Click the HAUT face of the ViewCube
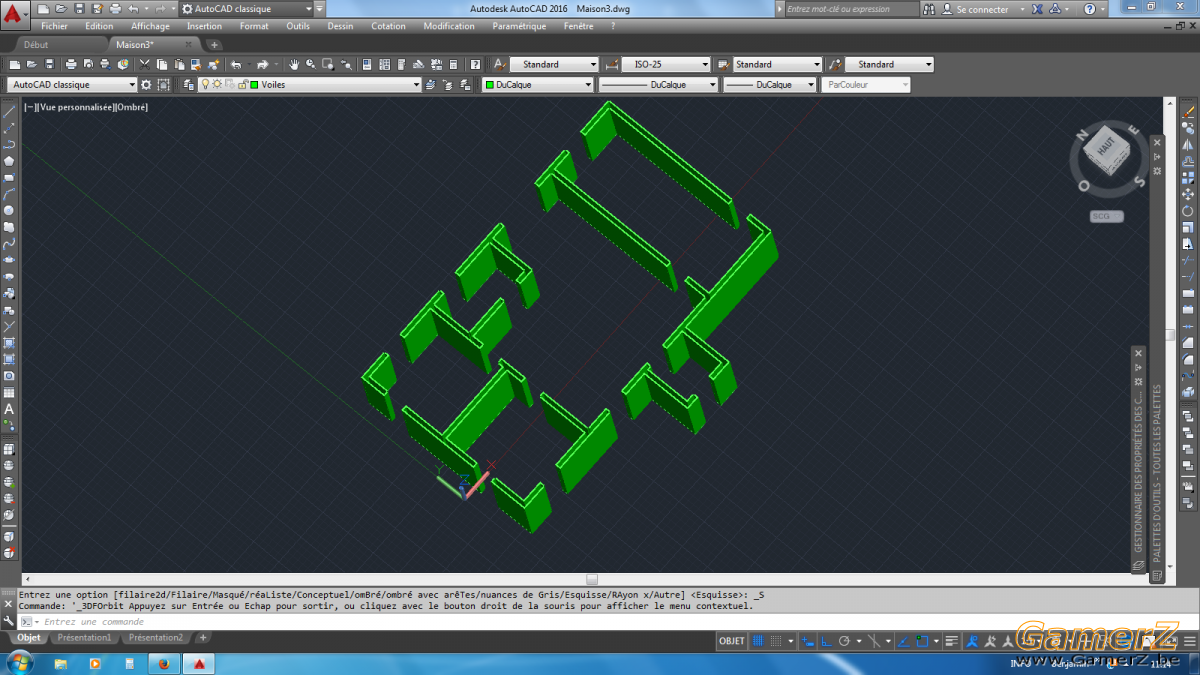 coord(1106,146)
